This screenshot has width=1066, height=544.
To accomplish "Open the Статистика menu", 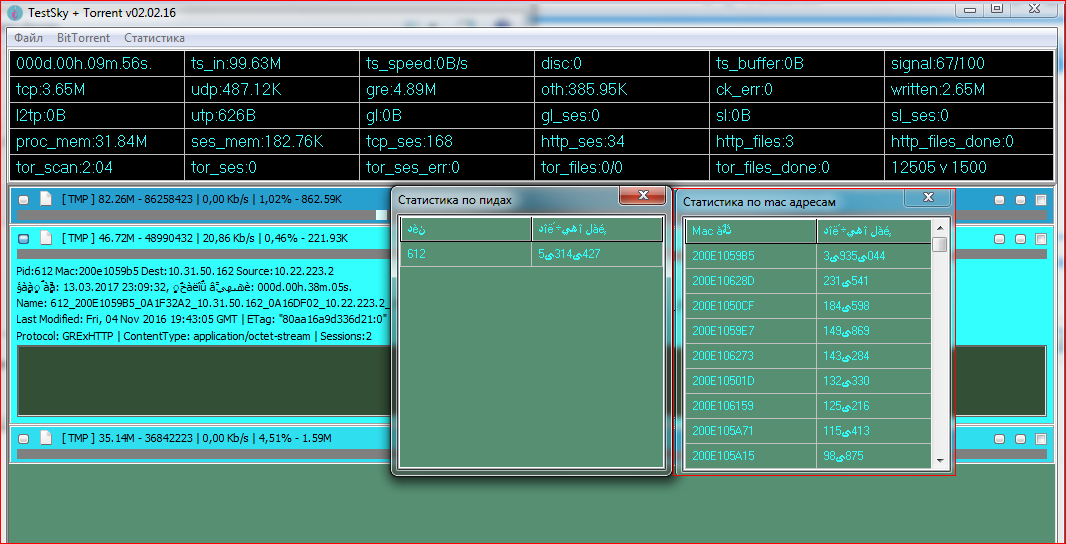I will 154,38.
